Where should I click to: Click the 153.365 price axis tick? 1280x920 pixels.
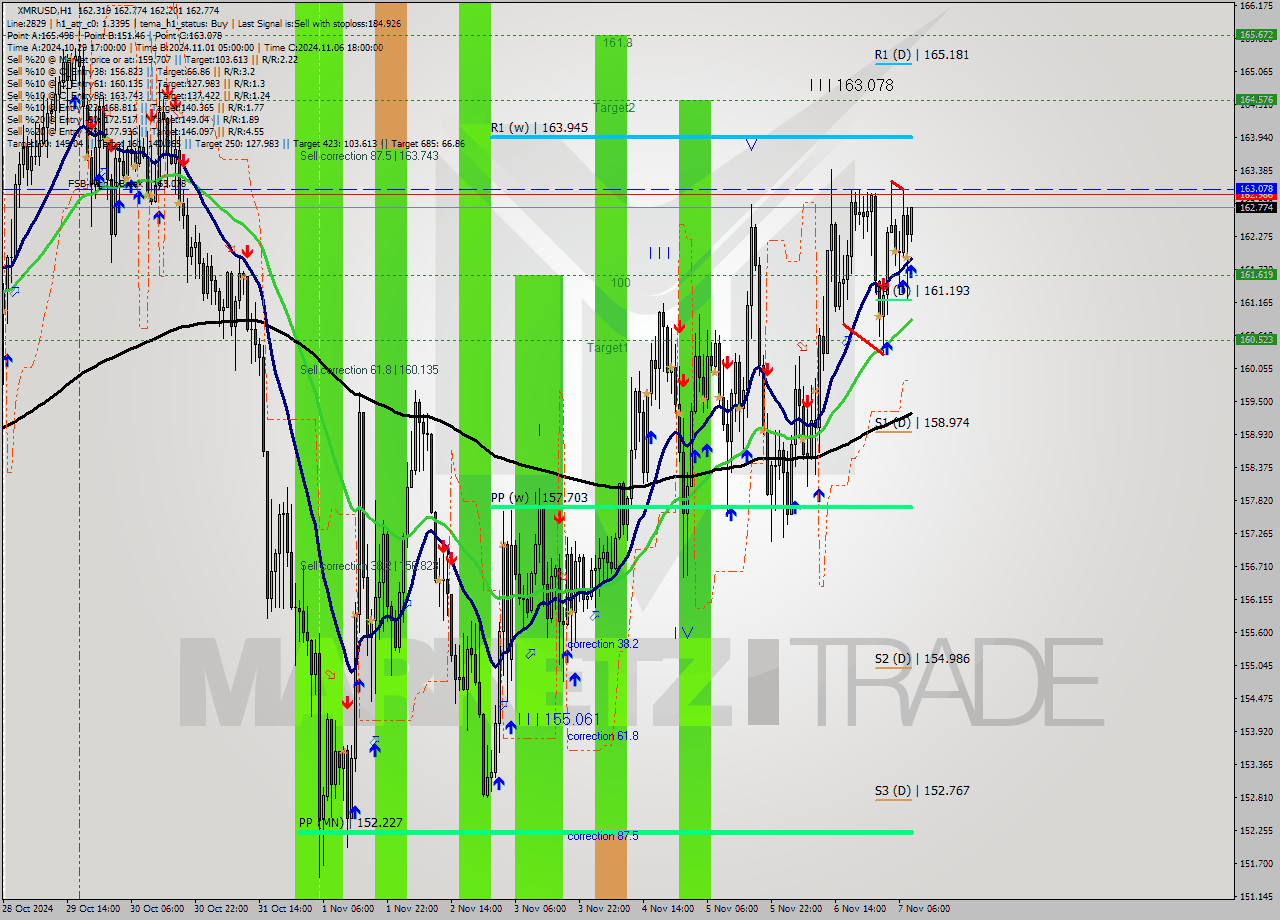[x=1256, y=764]
